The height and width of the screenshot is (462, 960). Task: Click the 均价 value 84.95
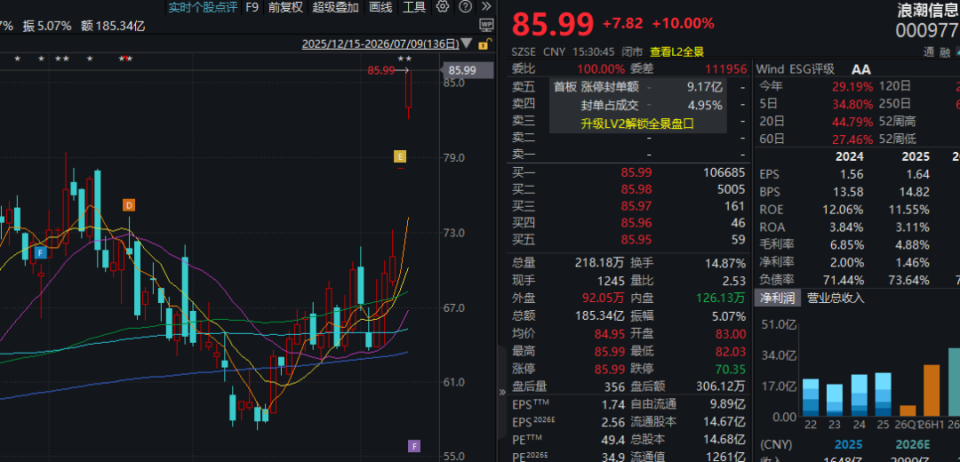pos(609,334)
